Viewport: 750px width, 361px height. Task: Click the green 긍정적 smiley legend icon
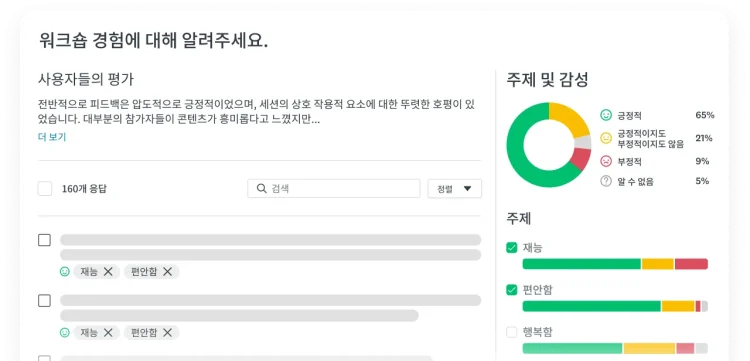606,115
